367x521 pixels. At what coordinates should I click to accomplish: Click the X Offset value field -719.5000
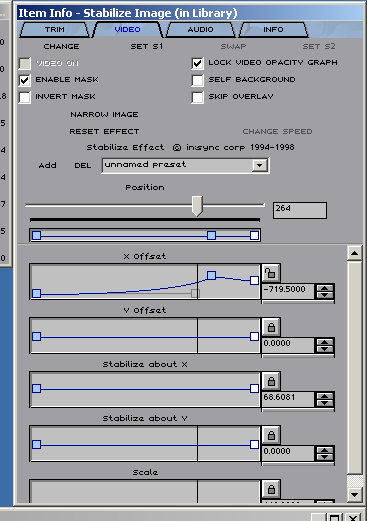288,292
